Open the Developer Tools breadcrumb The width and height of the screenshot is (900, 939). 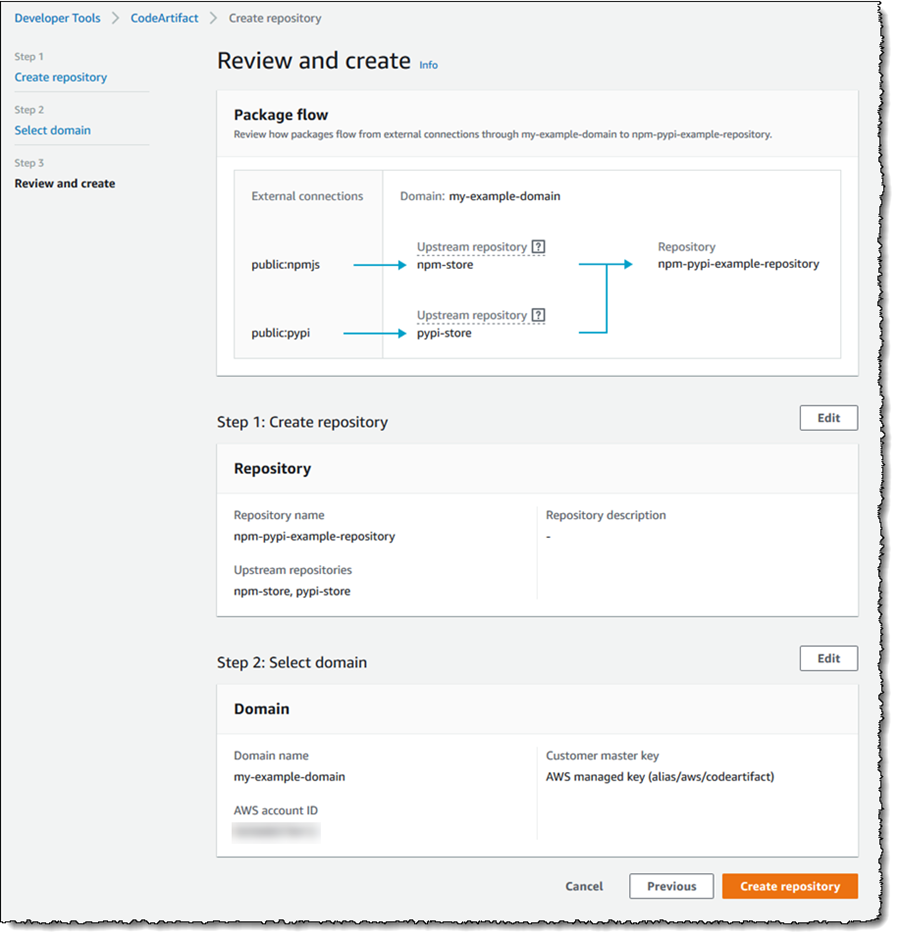pos(57,19)
